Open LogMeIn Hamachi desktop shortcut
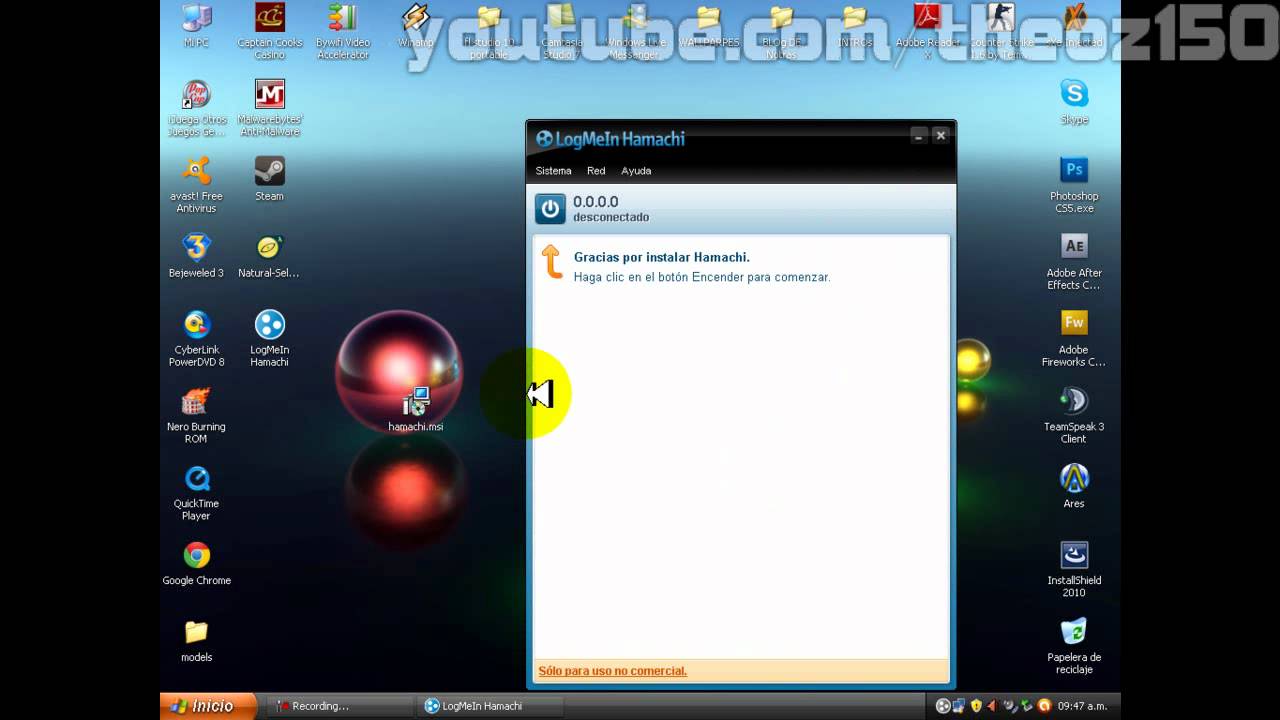Viewport: 1280px width, 720px height. click(x=269, y=338)
